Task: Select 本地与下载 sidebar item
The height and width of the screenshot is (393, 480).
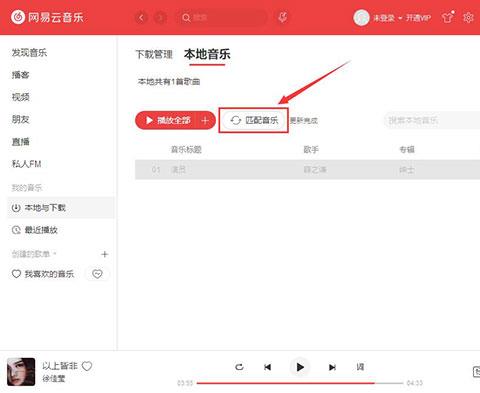Action: pyautogui.click(x=61, y=208)
